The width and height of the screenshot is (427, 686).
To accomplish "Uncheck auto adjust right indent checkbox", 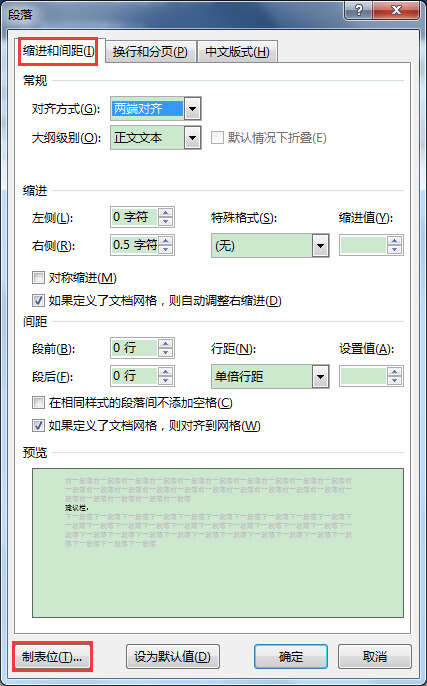I will (x=38, y=301).
